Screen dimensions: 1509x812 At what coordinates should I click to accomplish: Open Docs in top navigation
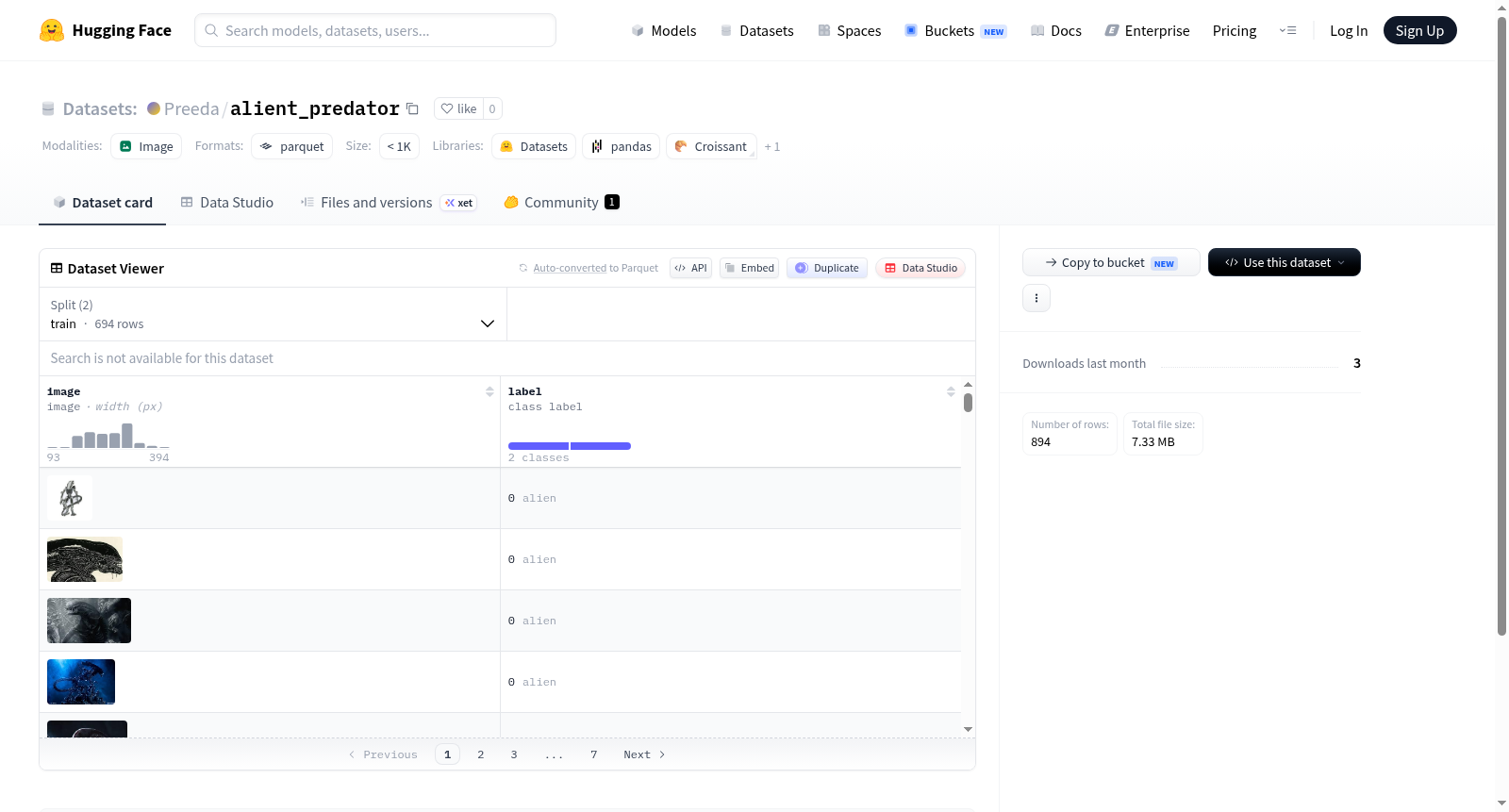coord(1056,30)
